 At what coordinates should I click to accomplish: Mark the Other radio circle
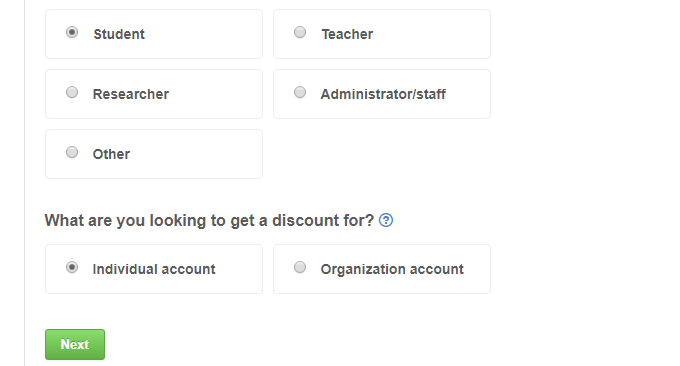pos(72,152)
